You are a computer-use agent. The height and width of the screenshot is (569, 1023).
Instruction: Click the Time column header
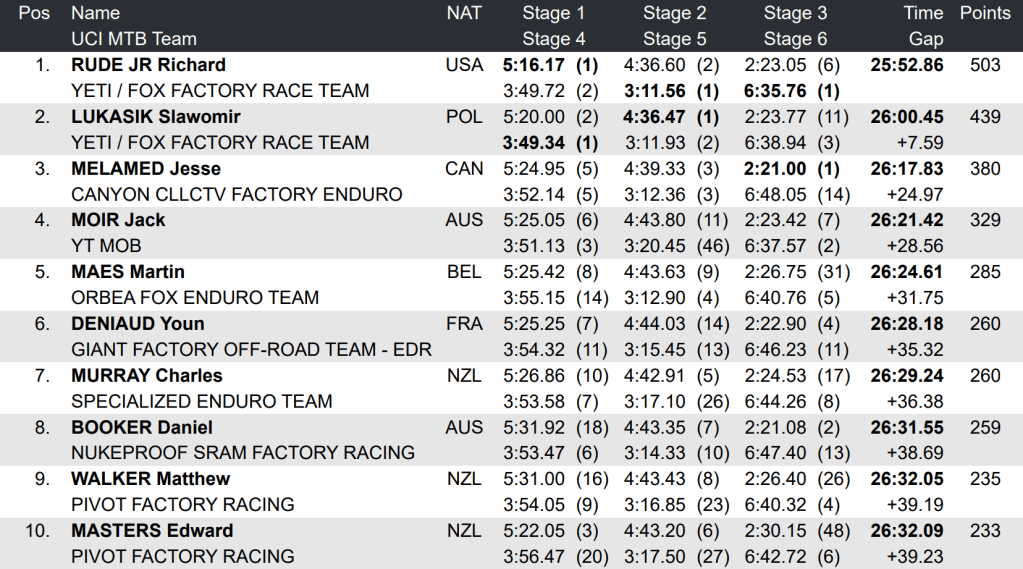pyautogui.click(x=923, y=13)
